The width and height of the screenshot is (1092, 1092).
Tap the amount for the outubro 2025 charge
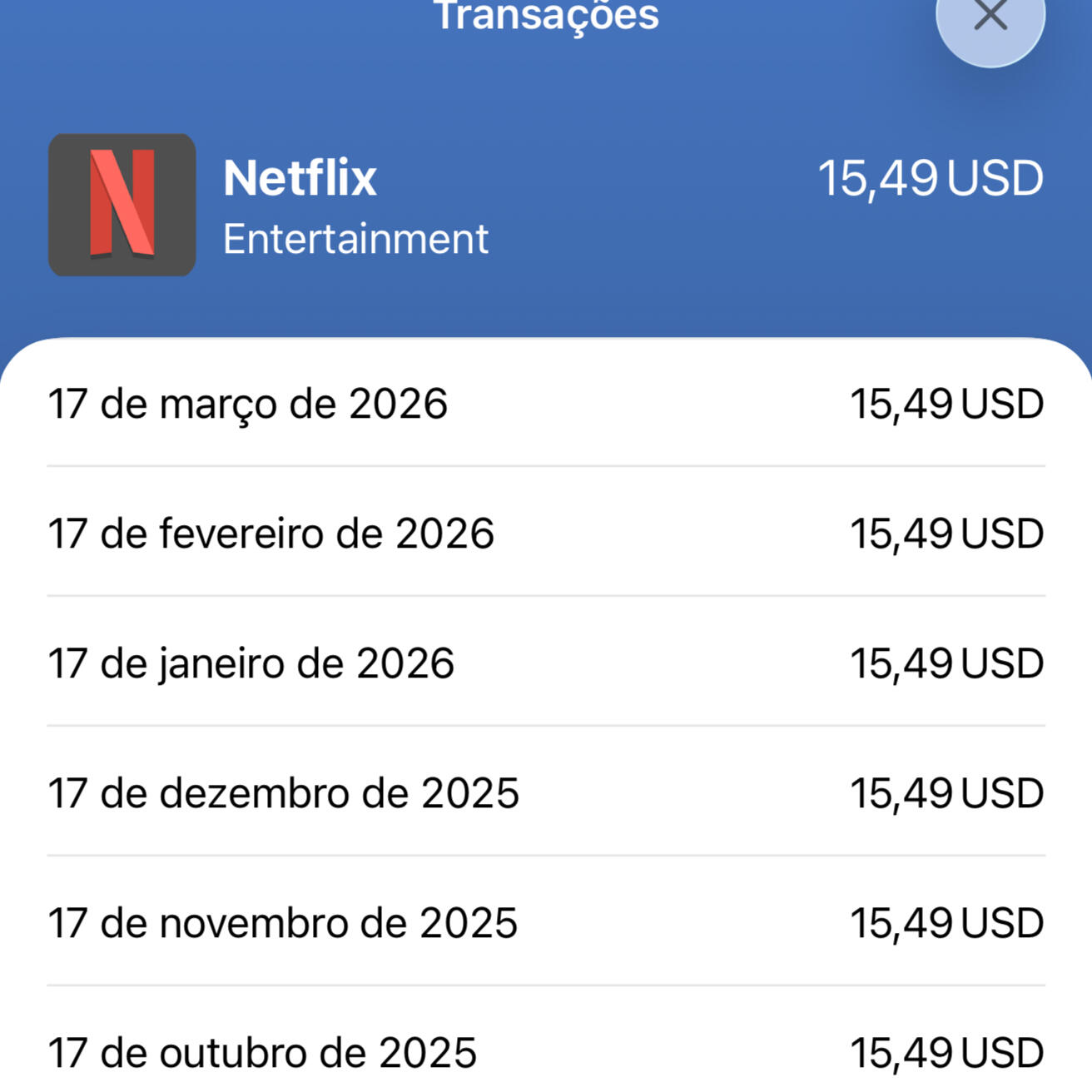[x=946, y=1053]
